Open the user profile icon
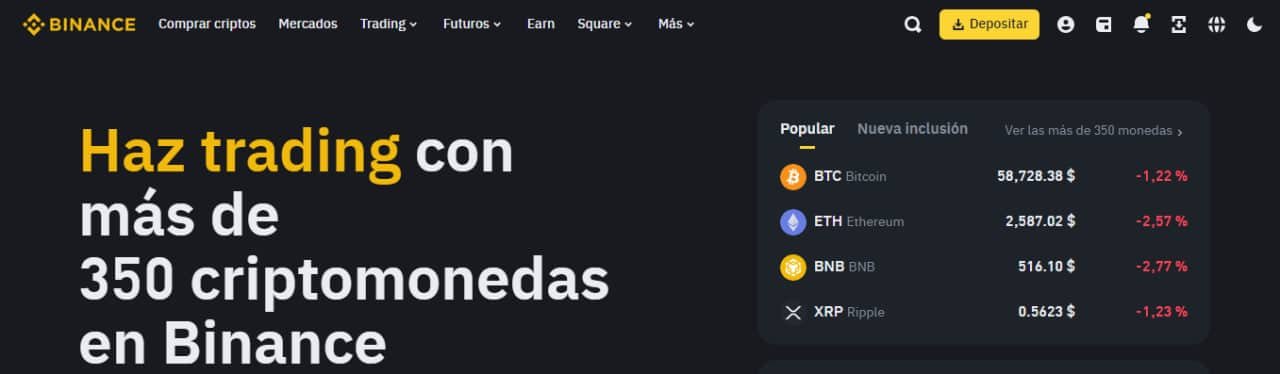This screenshot has height=374, width=1280. [x=1066, y=25]
